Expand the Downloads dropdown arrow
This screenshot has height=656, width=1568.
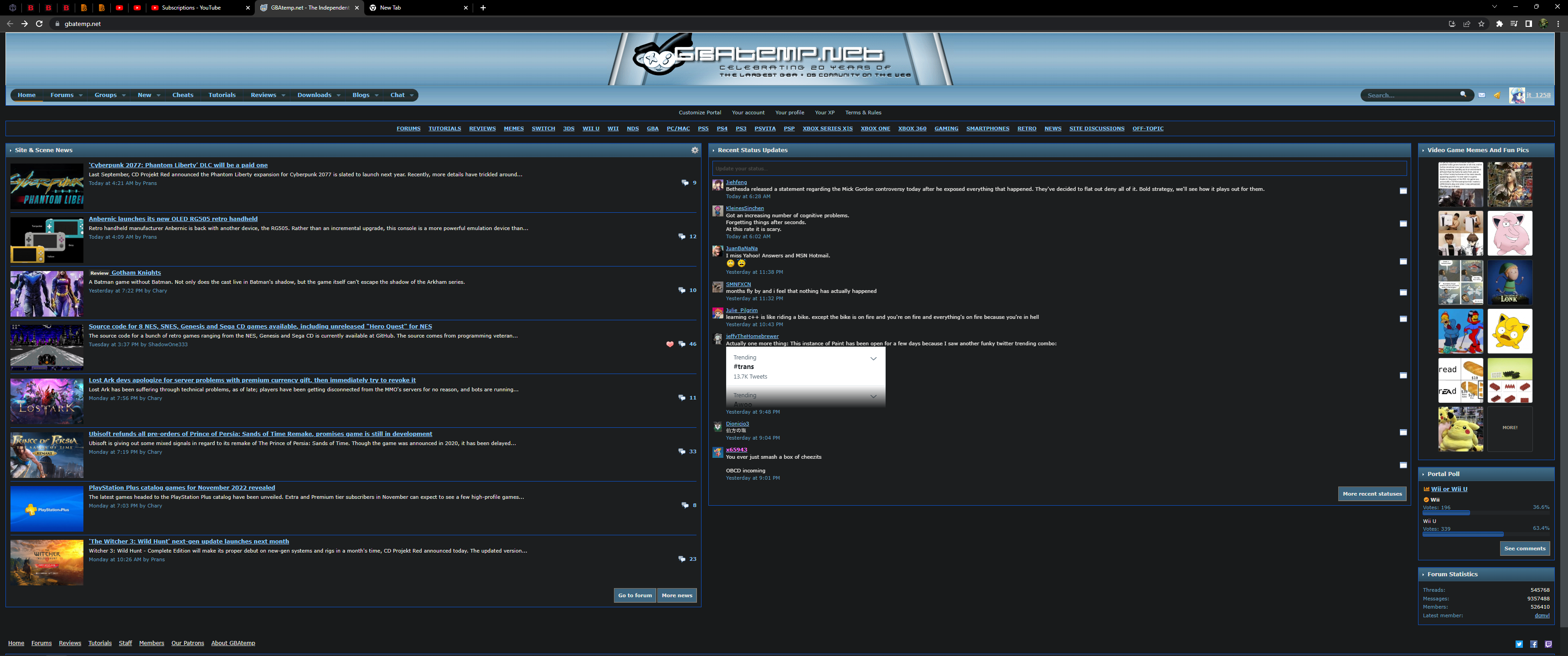[338, 96]
